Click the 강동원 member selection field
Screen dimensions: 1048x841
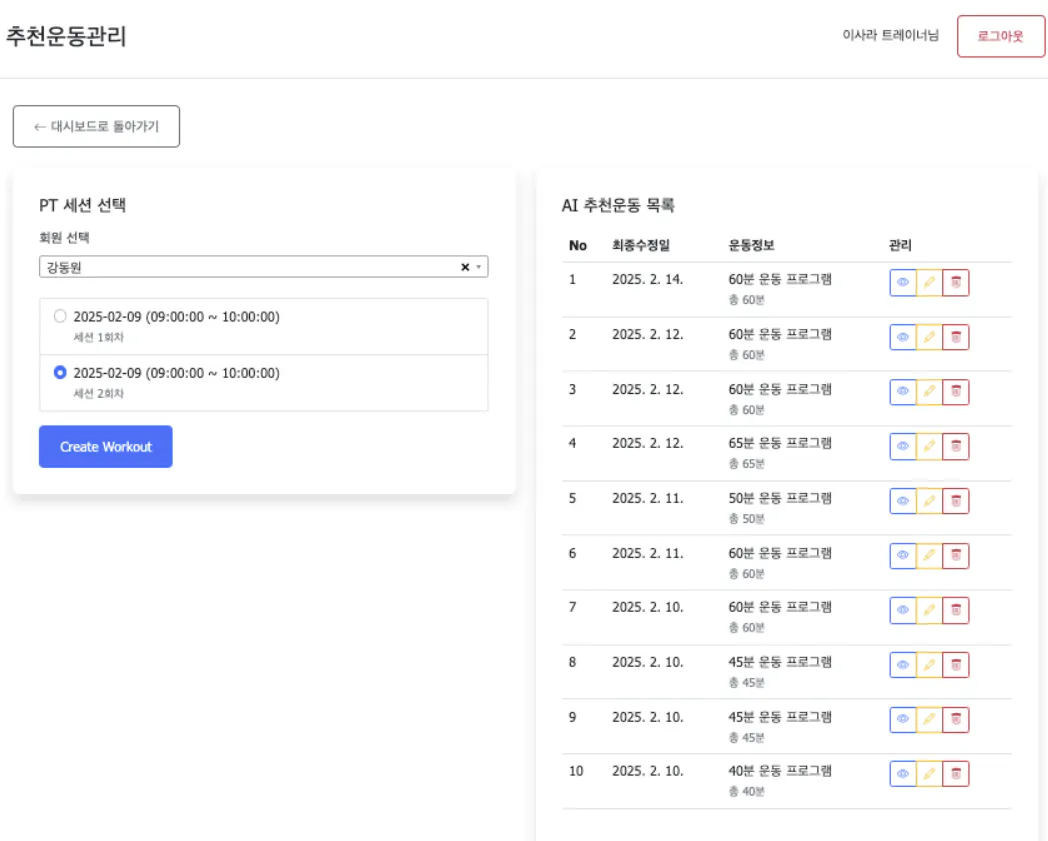pos(263,267)
